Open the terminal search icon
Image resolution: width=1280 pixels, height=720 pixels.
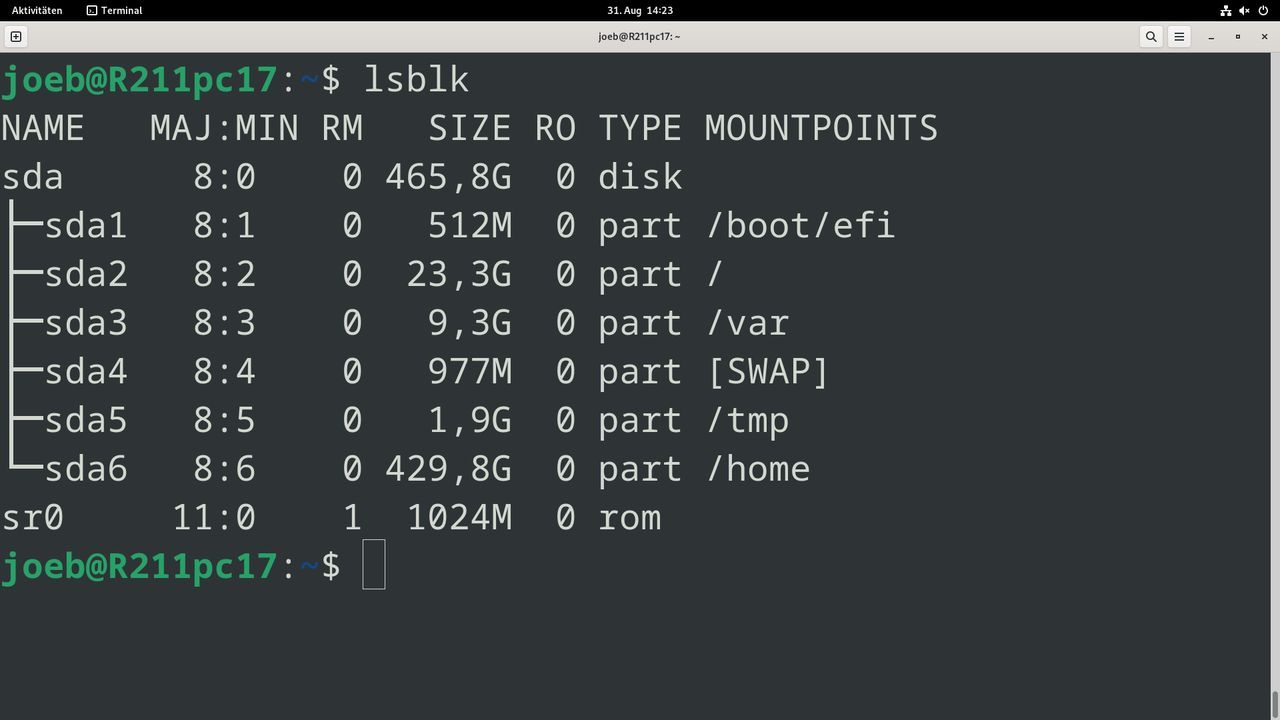[1151, 37]
